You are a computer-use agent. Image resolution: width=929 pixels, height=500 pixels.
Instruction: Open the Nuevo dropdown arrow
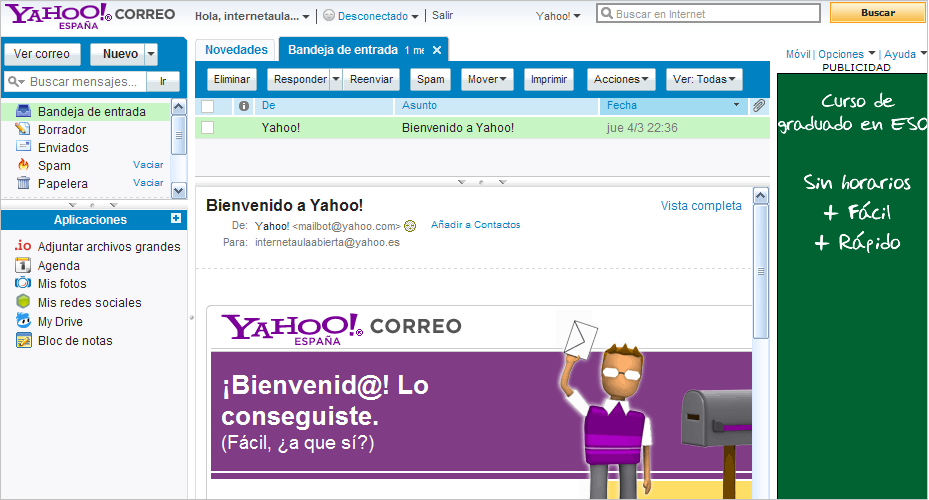(151, 54)
